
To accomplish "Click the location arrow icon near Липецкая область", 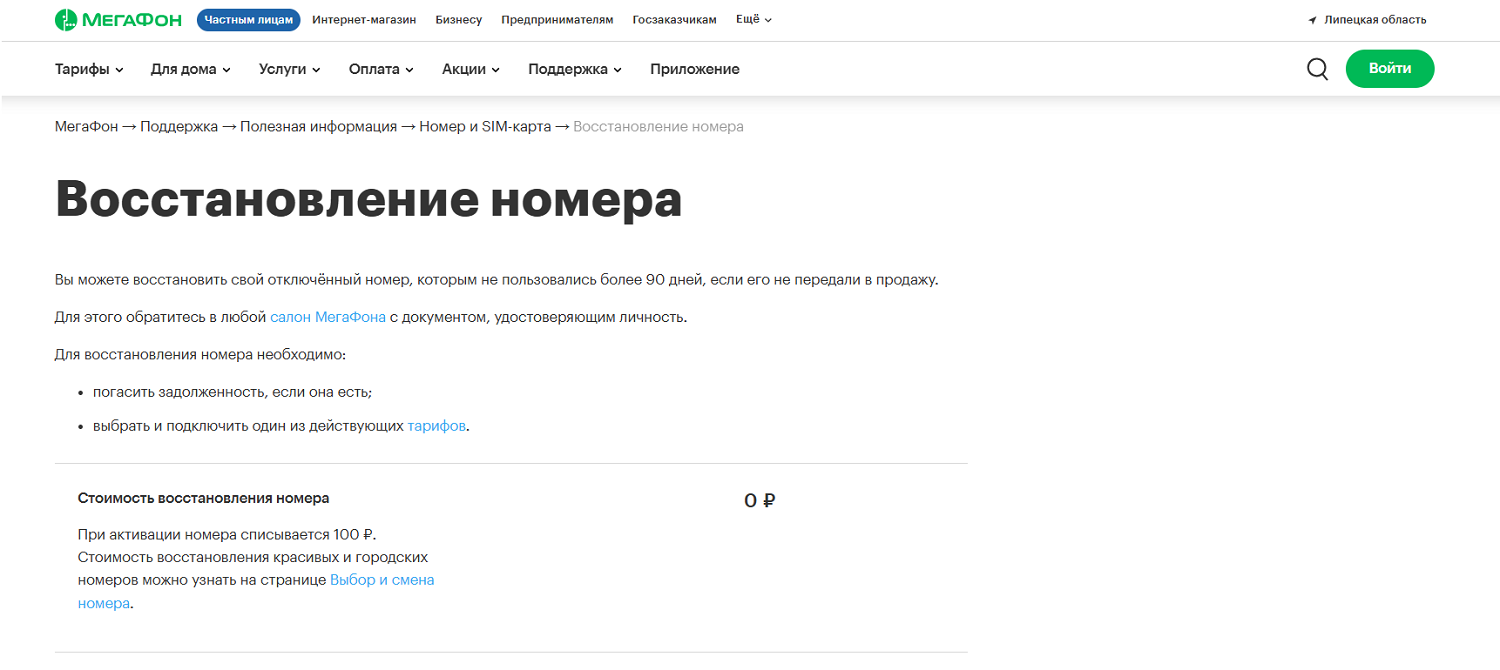I will click(x=1312, y=20).
